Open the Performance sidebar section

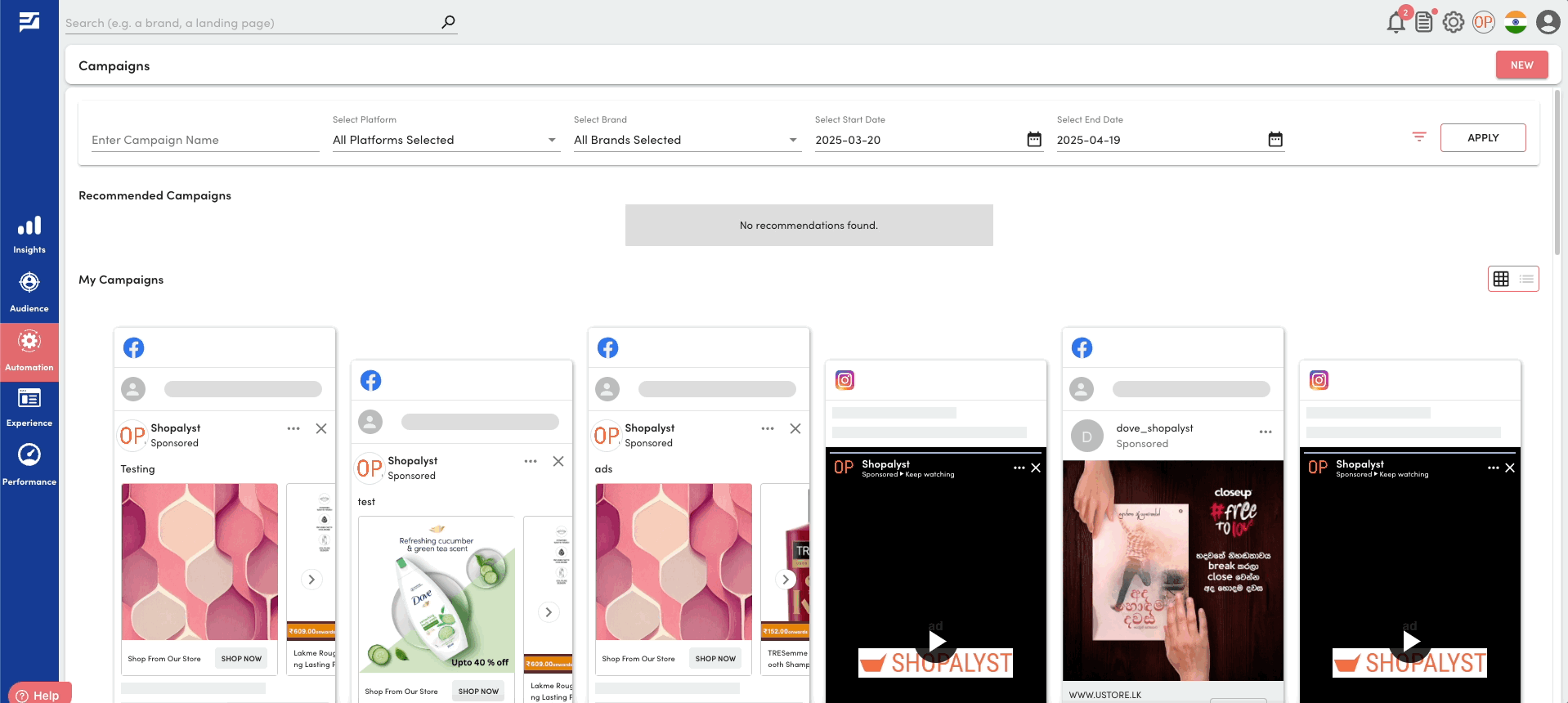[29, 465]
